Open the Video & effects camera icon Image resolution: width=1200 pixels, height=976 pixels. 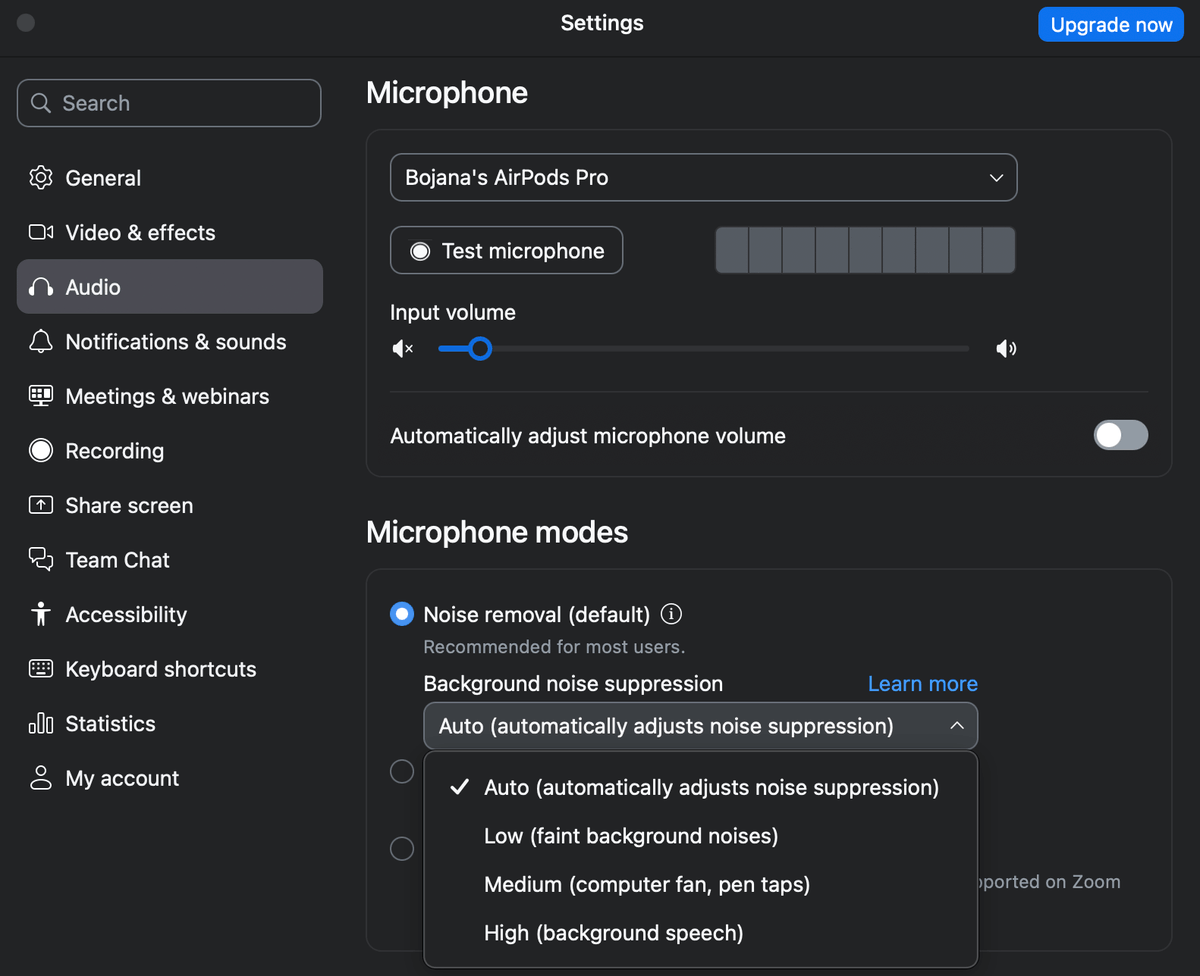(41, 232)
